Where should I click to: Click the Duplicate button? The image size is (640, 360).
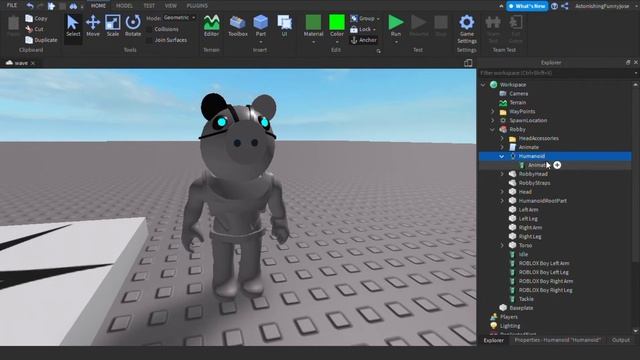[x=41, y=40]
